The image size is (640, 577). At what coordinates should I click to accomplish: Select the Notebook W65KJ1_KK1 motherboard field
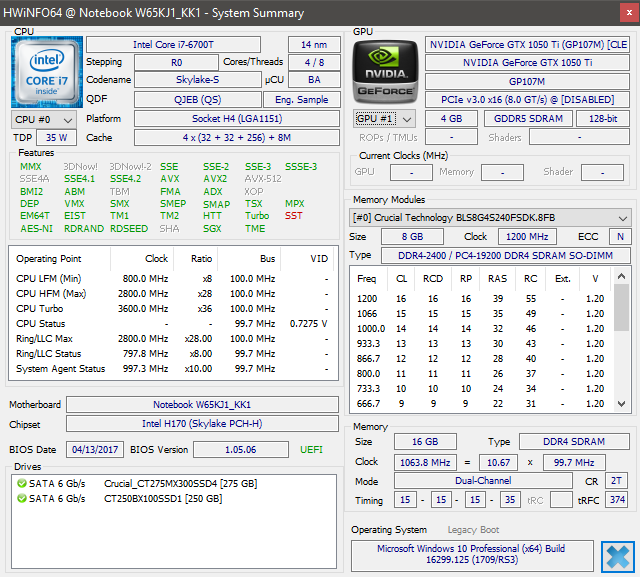click(200, 405)
